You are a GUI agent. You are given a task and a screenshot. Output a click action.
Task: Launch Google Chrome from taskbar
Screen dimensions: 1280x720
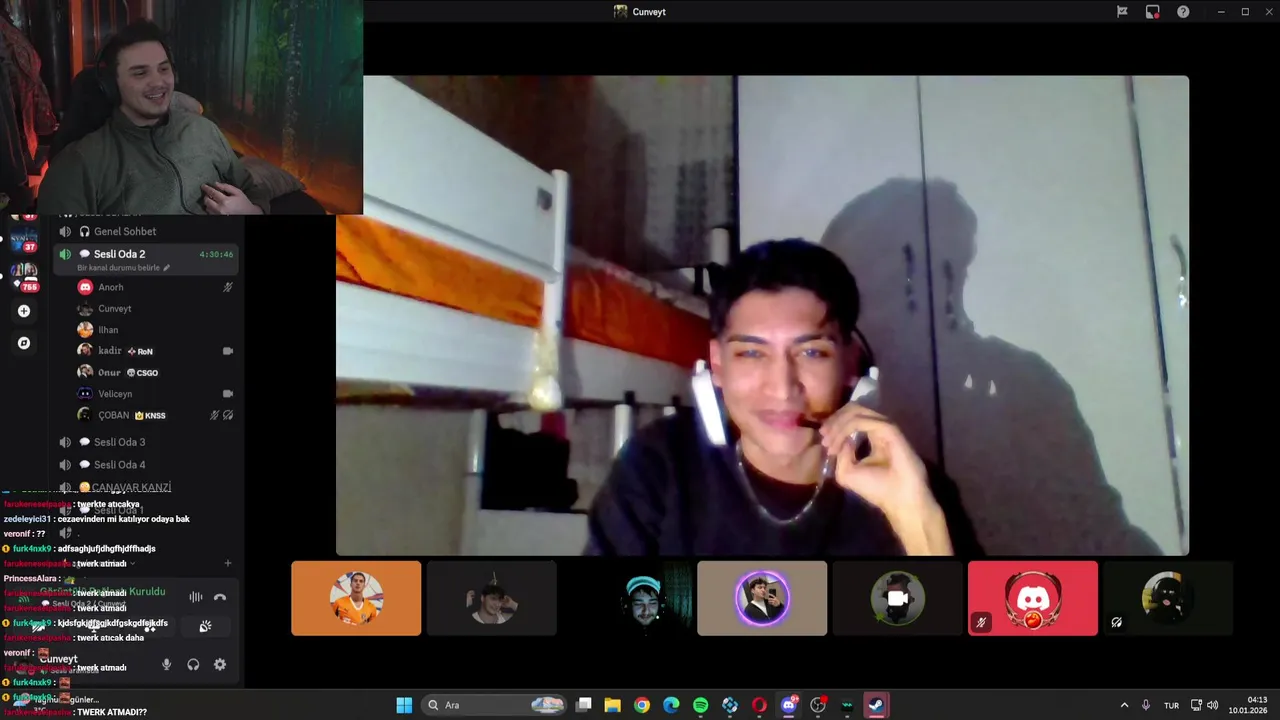tap(642, 705)
